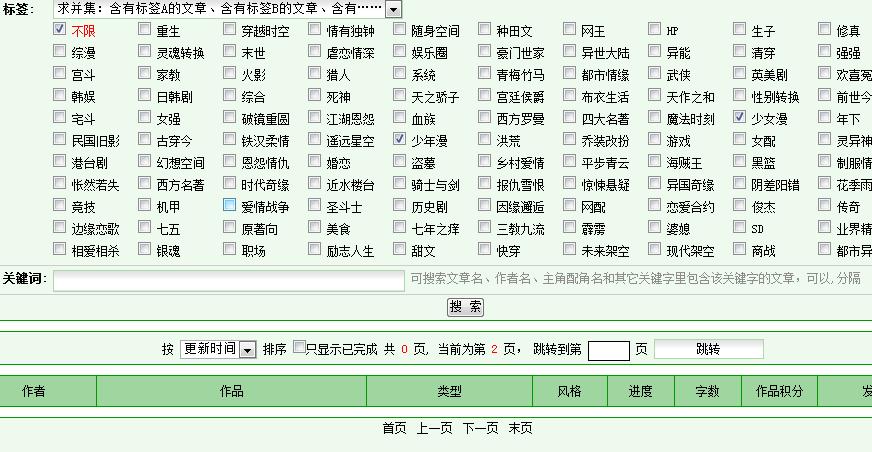872x452 pixels.
Task: Tick the 爱情战争 tag checkbox
Action: coord(230,206)
